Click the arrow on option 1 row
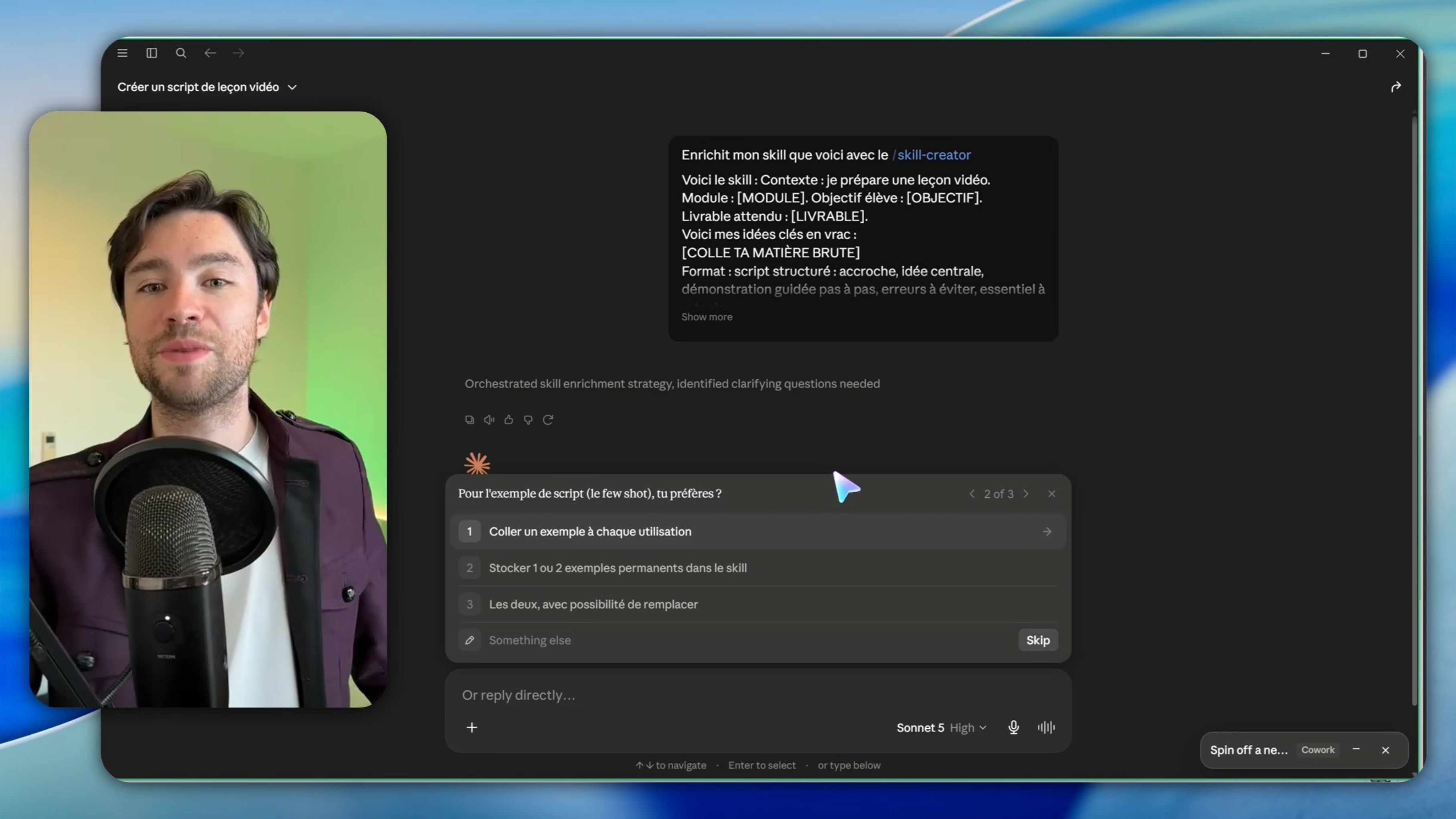The image size is (1456, 819). [x=1047, y=532]
